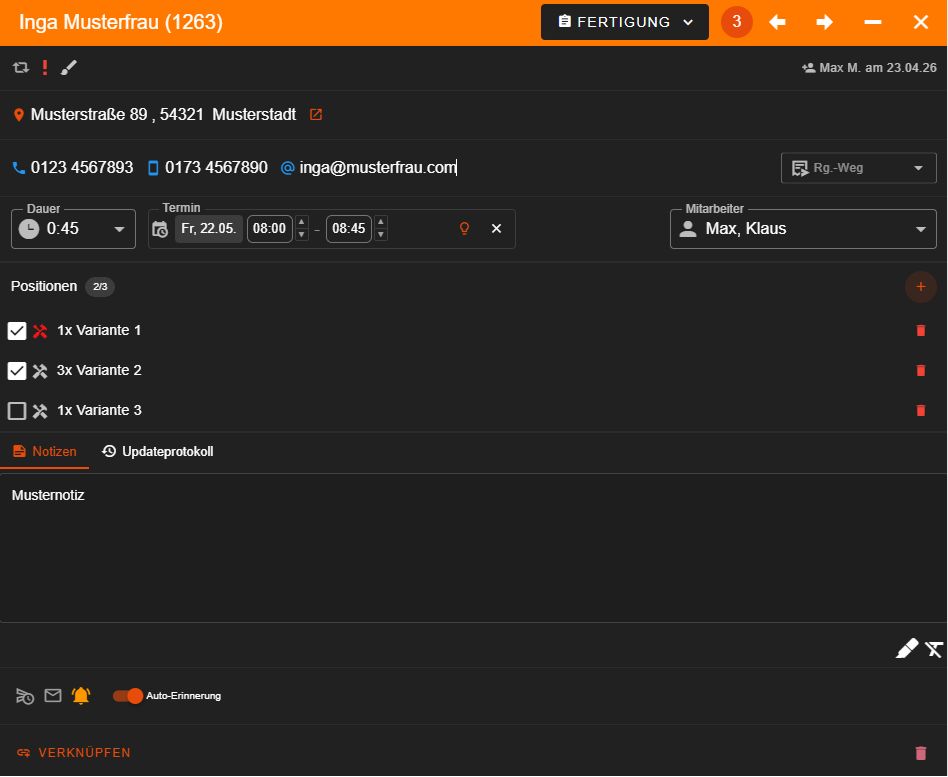Click Max M. am 23.04.26 creator info
Image resolution: width=948 pixels, height=777 pixels.
(869, 68)
